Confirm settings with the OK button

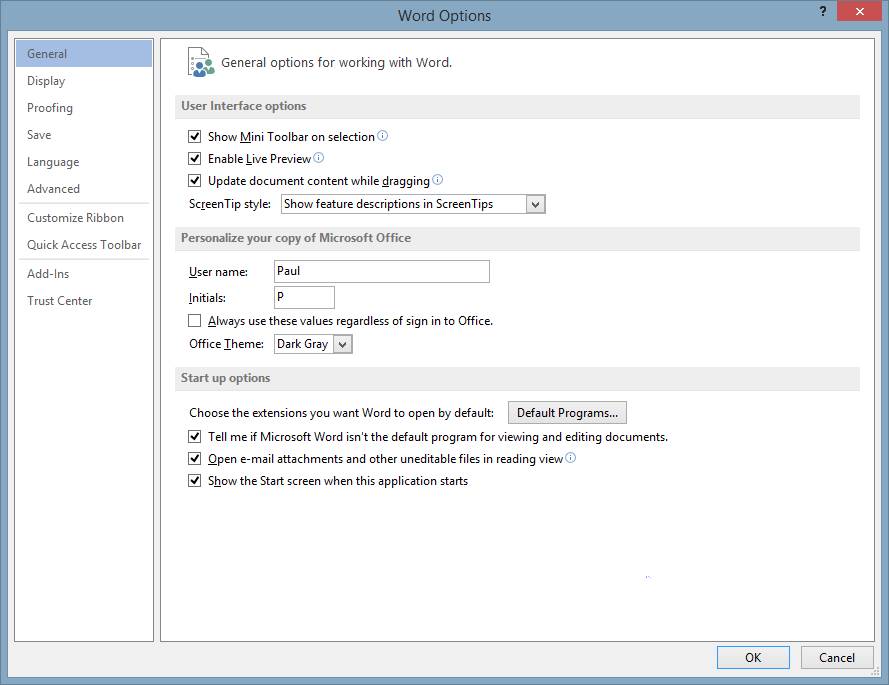click(x=752, y=657)
